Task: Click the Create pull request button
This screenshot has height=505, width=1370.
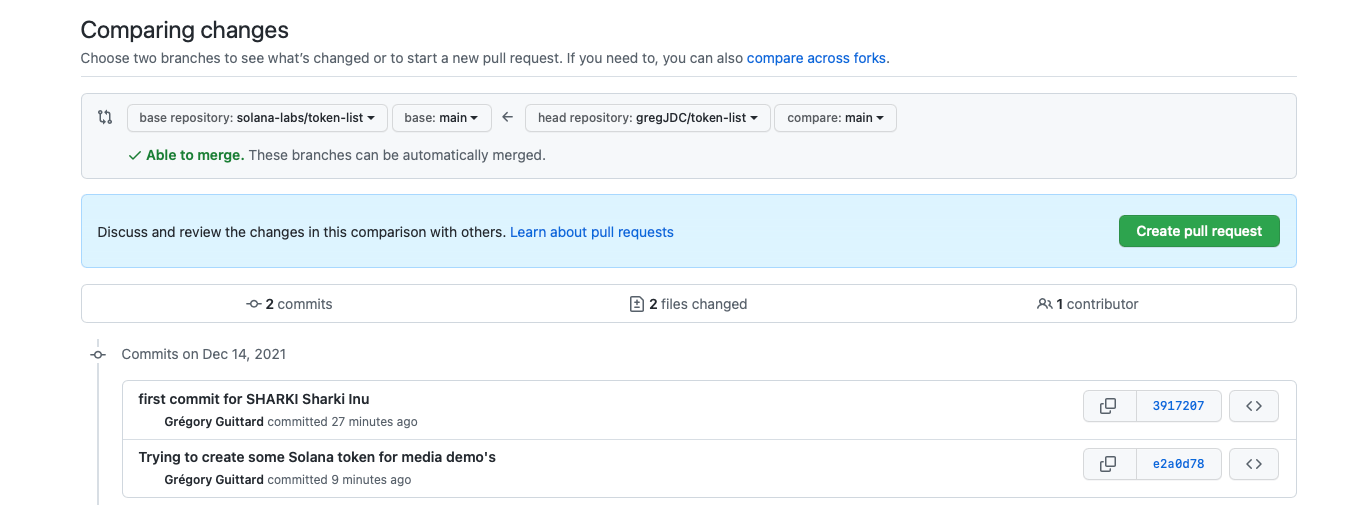Action: (x=1198, y=231)
